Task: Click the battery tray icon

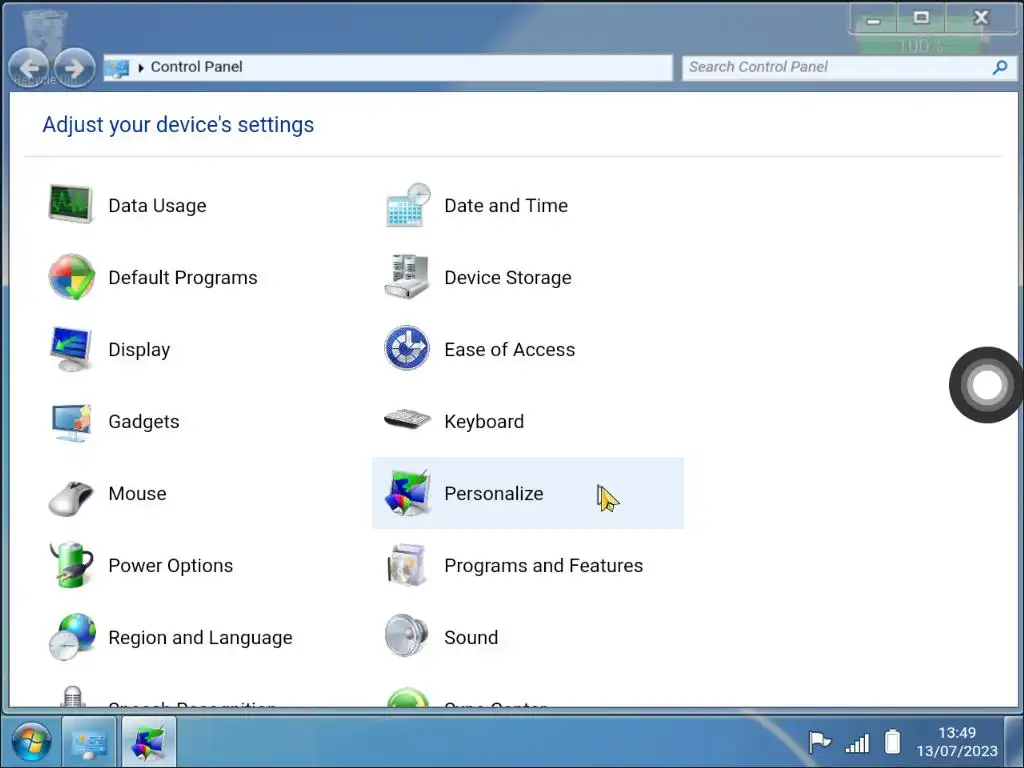Action: [x=892, y=742]
